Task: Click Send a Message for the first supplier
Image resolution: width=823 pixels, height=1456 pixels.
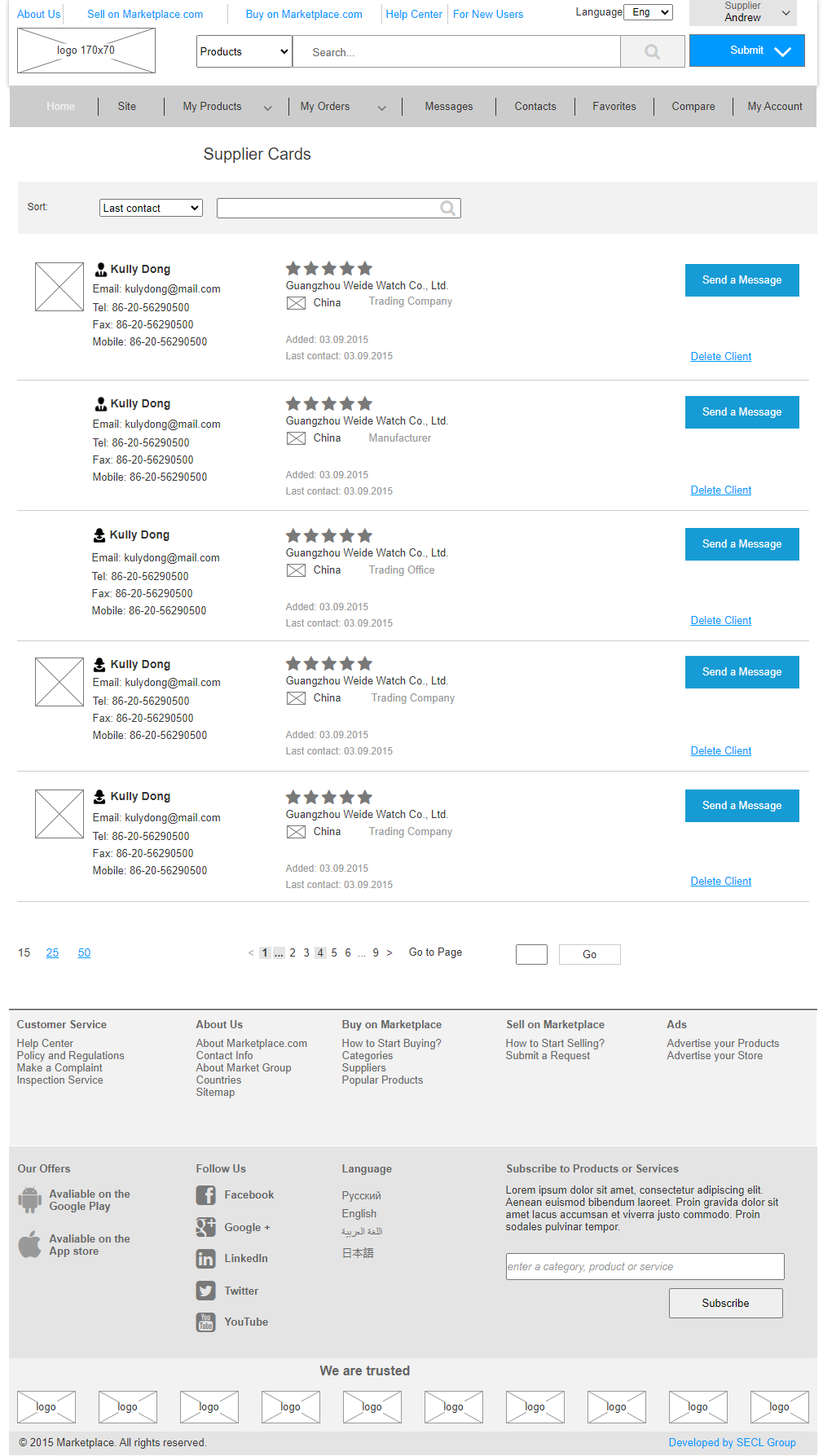Action: point(741,279)
